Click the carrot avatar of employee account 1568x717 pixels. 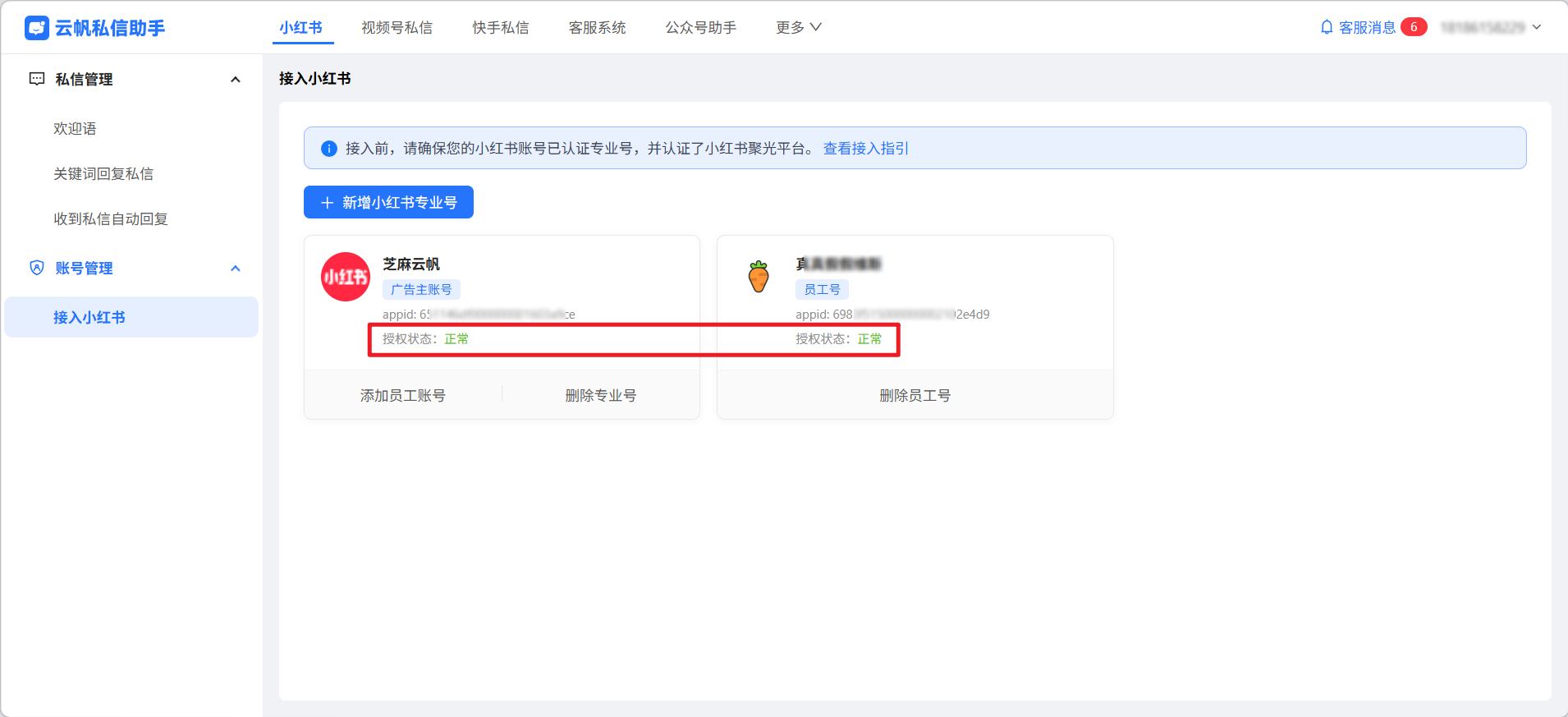pos(759,277)
